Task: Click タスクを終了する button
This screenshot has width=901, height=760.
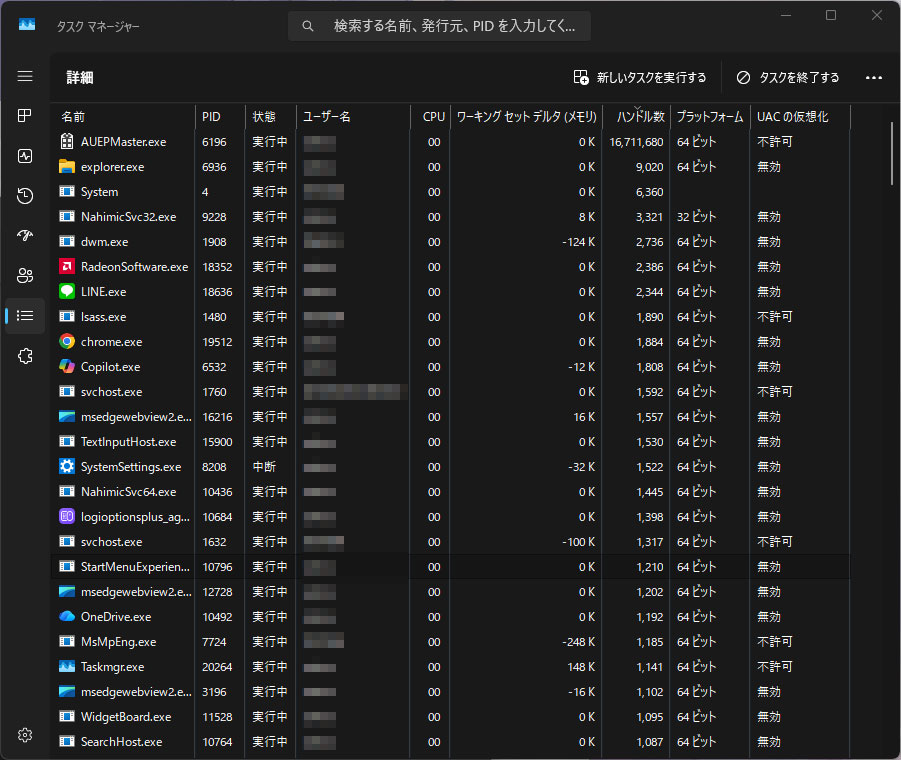Action: tap(787, 78)
